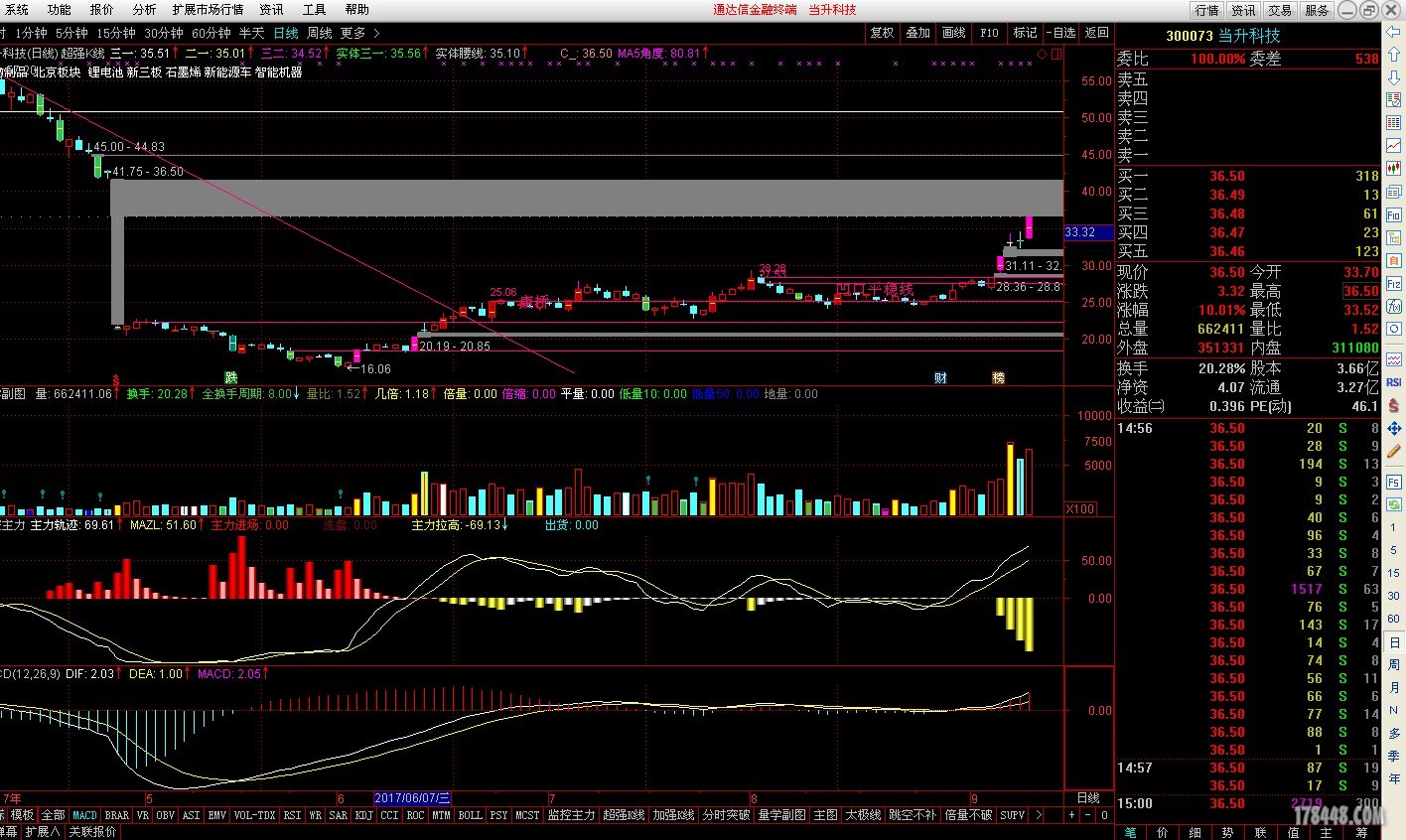Click the F10 toolbar button
The image size is (1406, 840).
[x=989, y=33]
